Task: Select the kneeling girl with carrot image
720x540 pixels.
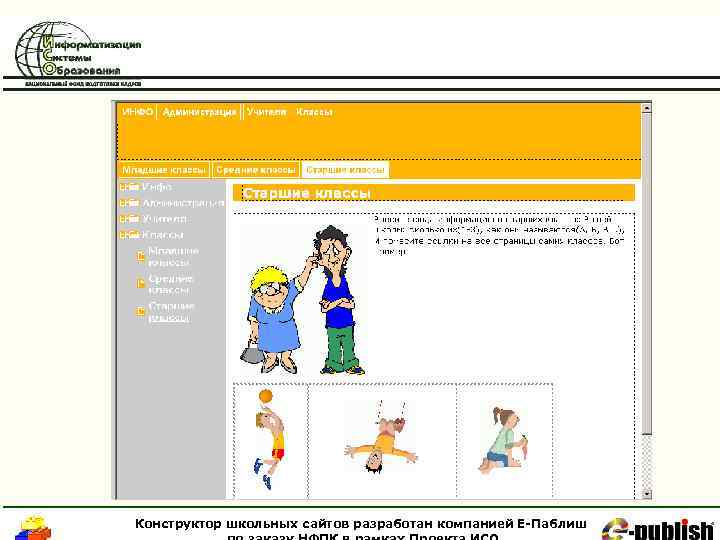Action: coord(503,439)
